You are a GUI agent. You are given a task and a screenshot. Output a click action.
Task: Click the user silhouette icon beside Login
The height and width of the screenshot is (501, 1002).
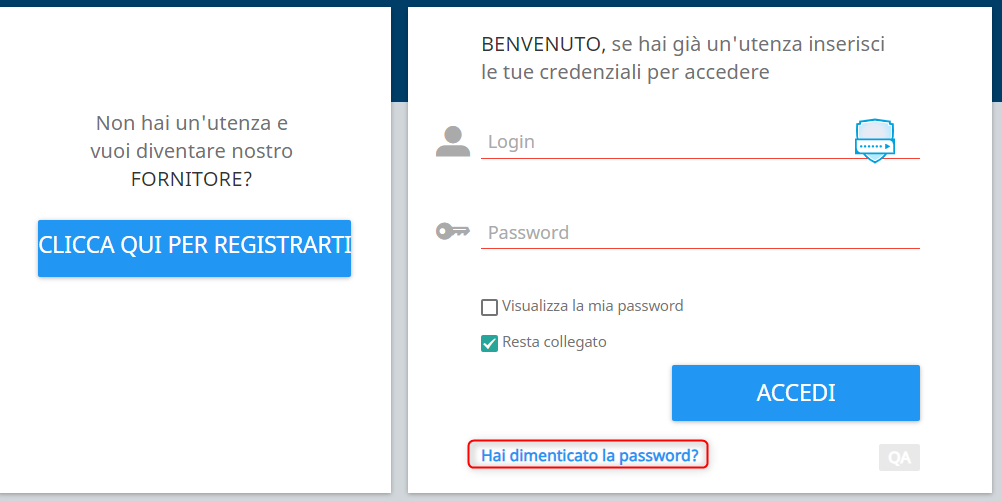(453, 142)
